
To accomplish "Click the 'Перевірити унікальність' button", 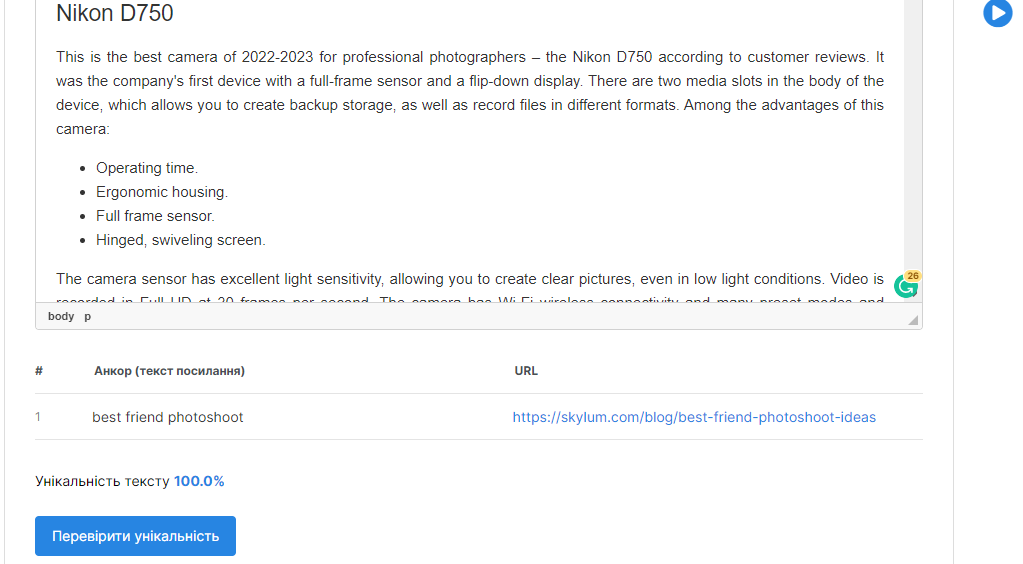I will tap(136, 536).
